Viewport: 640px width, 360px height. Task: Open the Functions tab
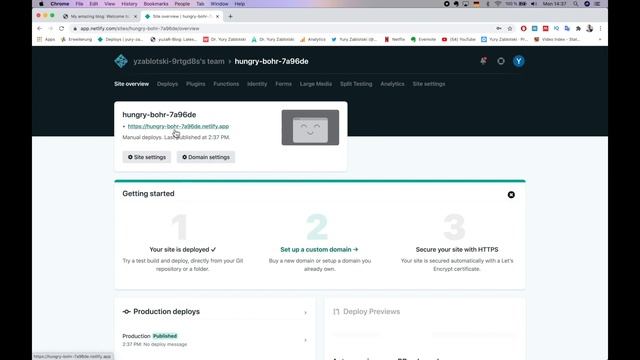pyautogui.click(x=226, y=84)
